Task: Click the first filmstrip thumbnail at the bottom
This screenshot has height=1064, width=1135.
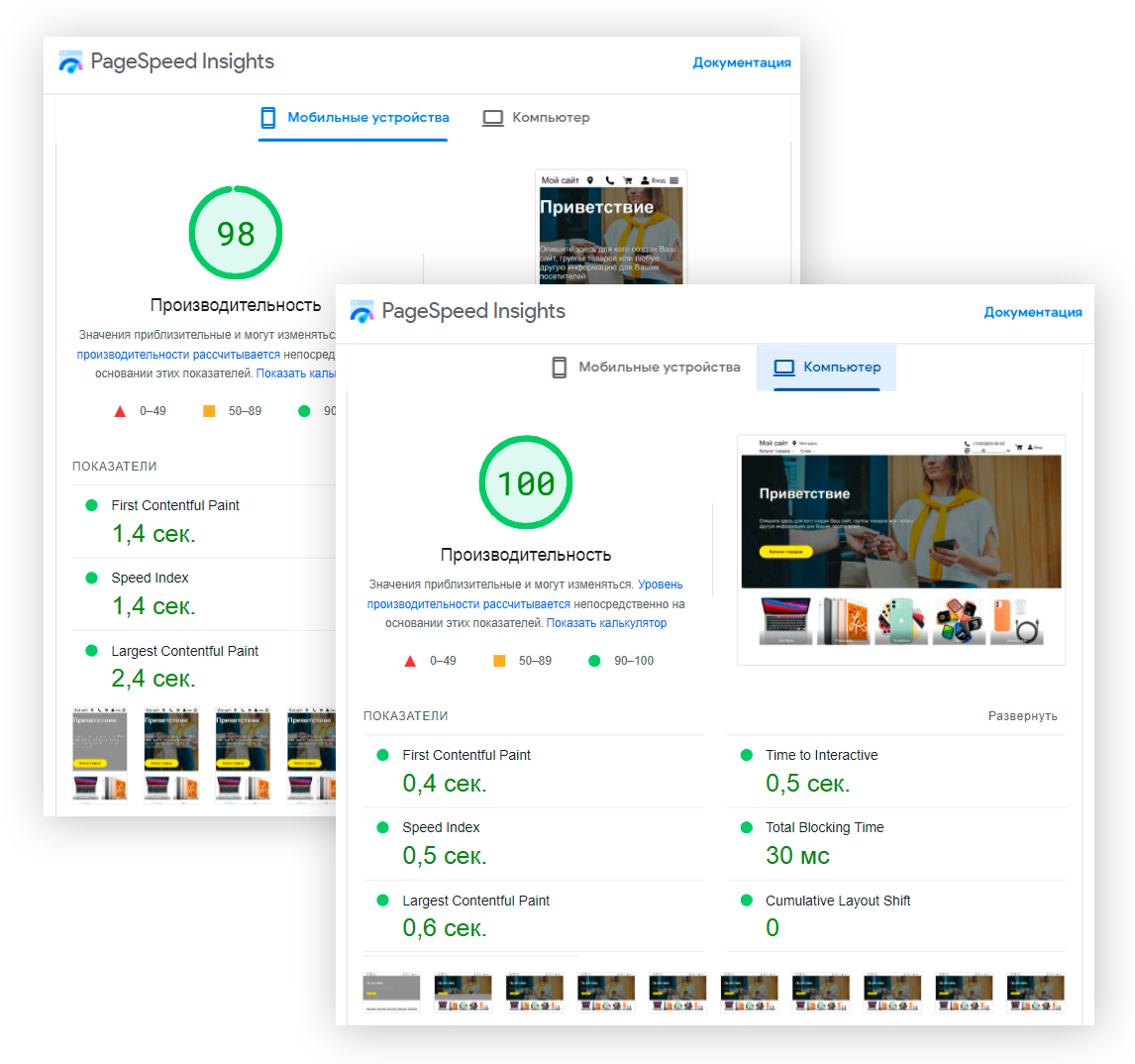Action: (x=391, y=991)
